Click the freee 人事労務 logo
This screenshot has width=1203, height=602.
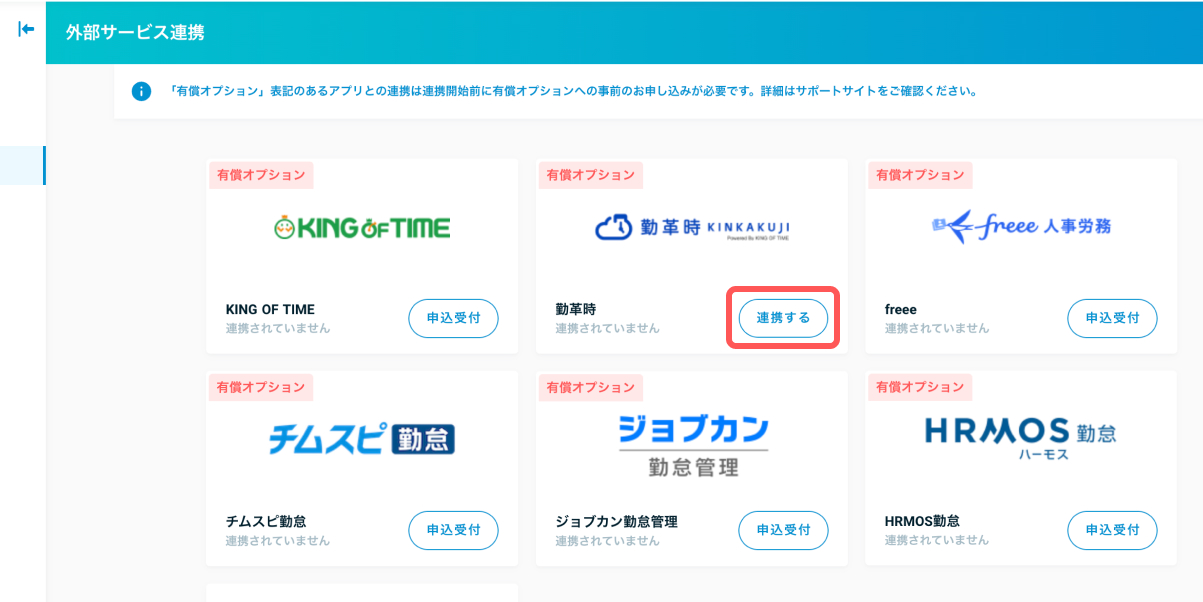(x=1021, y=226)
